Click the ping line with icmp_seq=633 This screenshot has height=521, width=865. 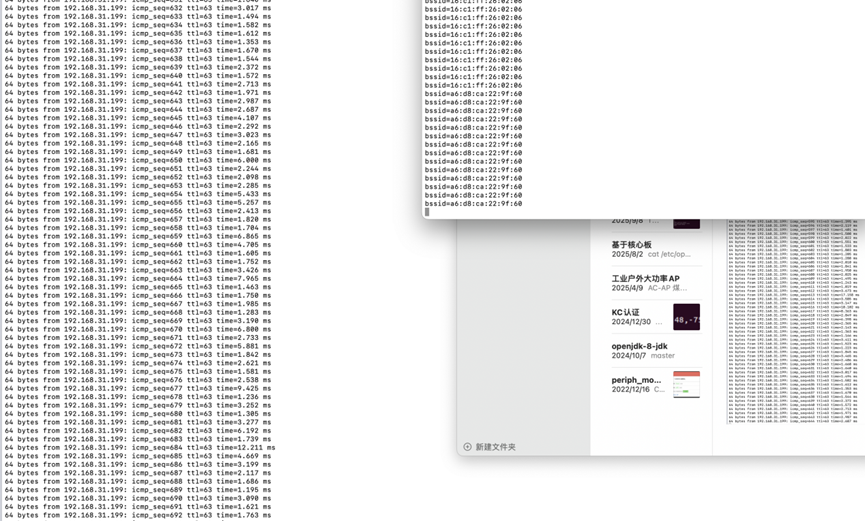[x=138, y=17]
